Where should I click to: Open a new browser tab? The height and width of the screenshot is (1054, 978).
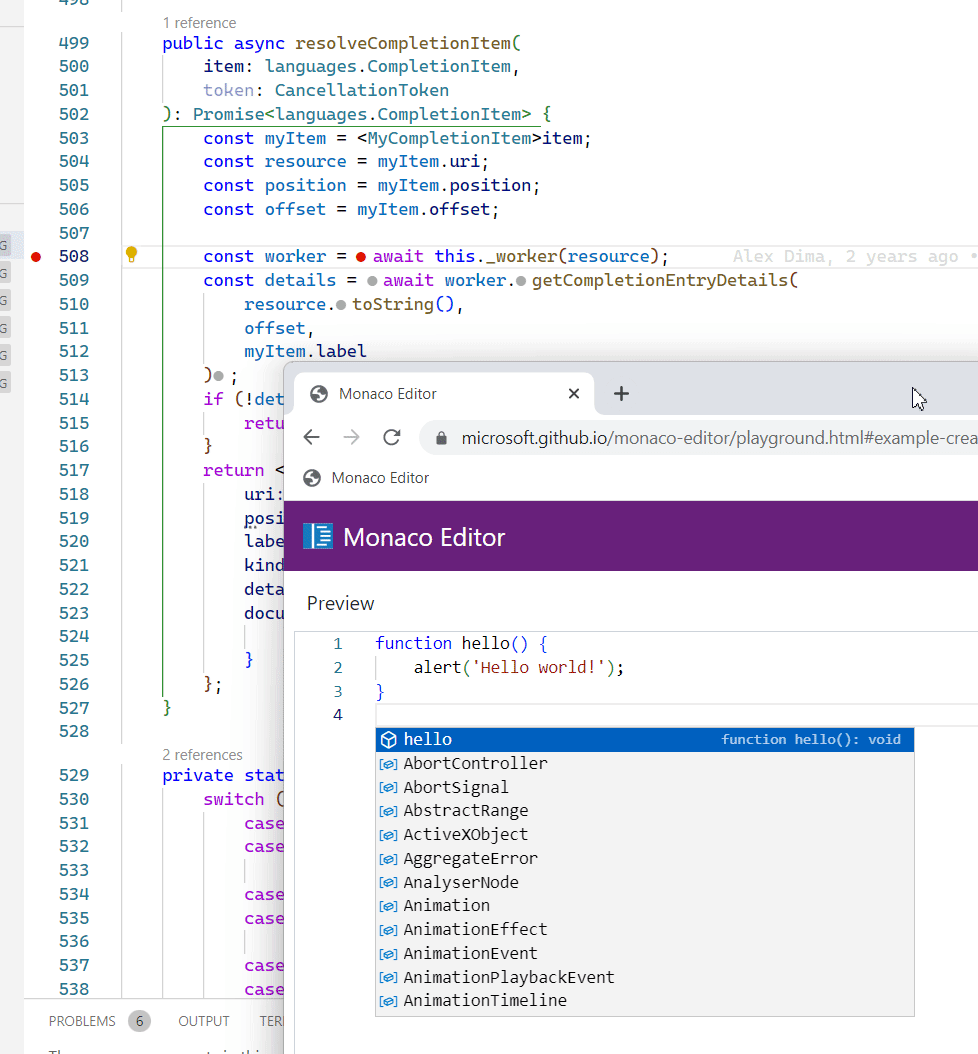[x=621, y=394]
